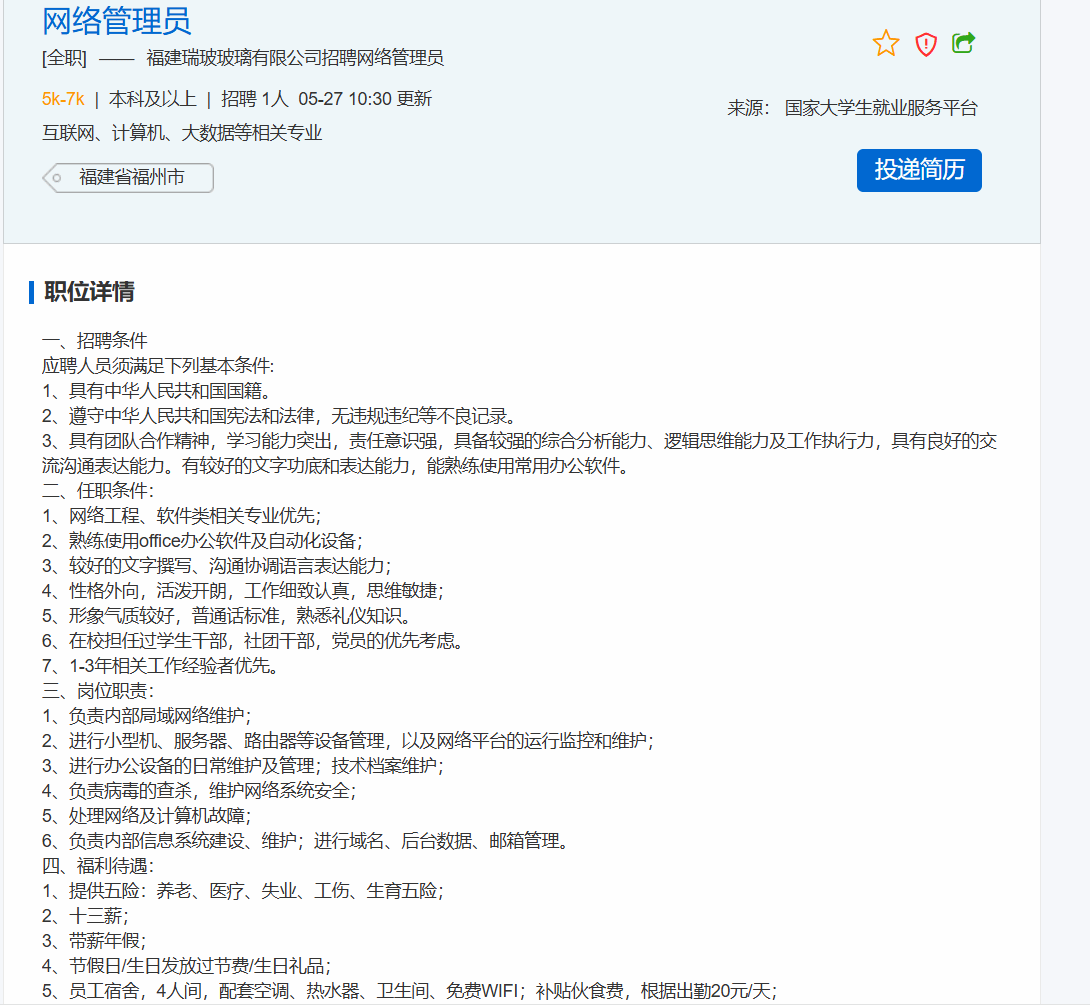Image resolution: width=1090 pixels, height=1005 pixels.
Task: Click the 职位详情 section heading
Action: [89, 292]
